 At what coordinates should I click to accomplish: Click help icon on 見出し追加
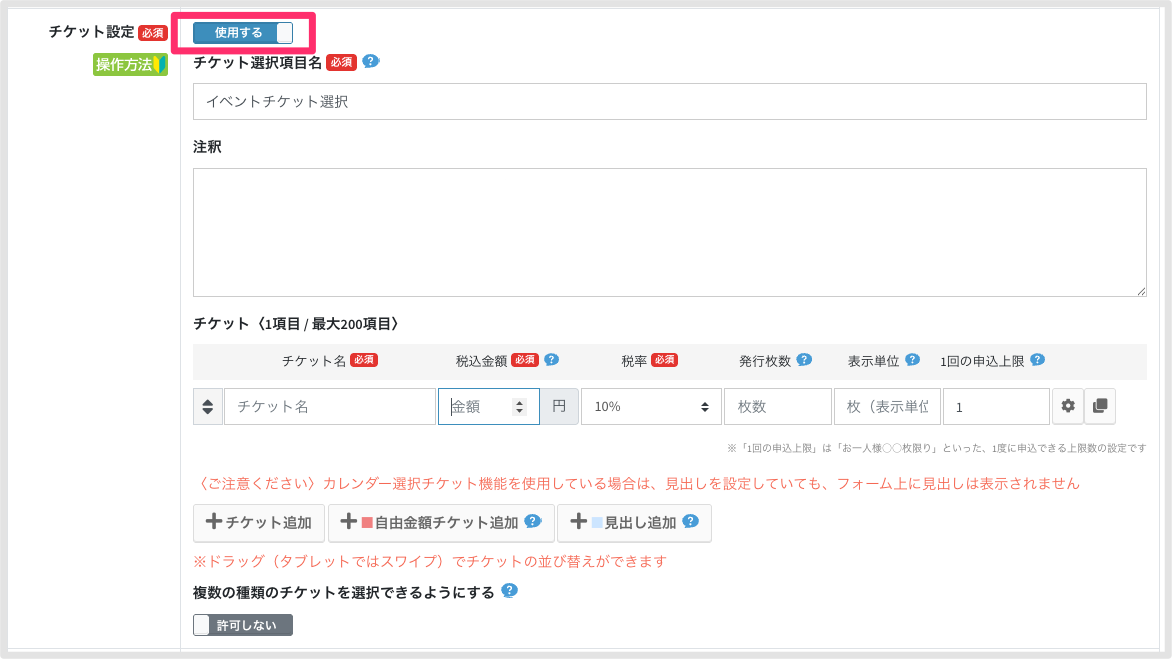click(691, 521)
